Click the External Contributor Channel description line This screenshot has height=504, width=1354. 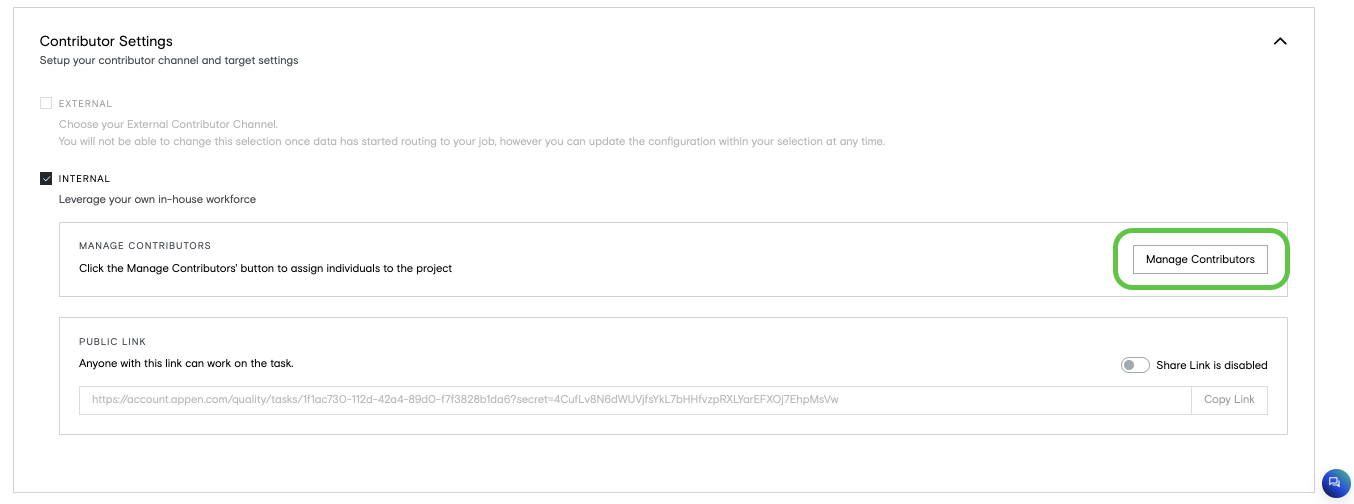[x=168, y=124]
